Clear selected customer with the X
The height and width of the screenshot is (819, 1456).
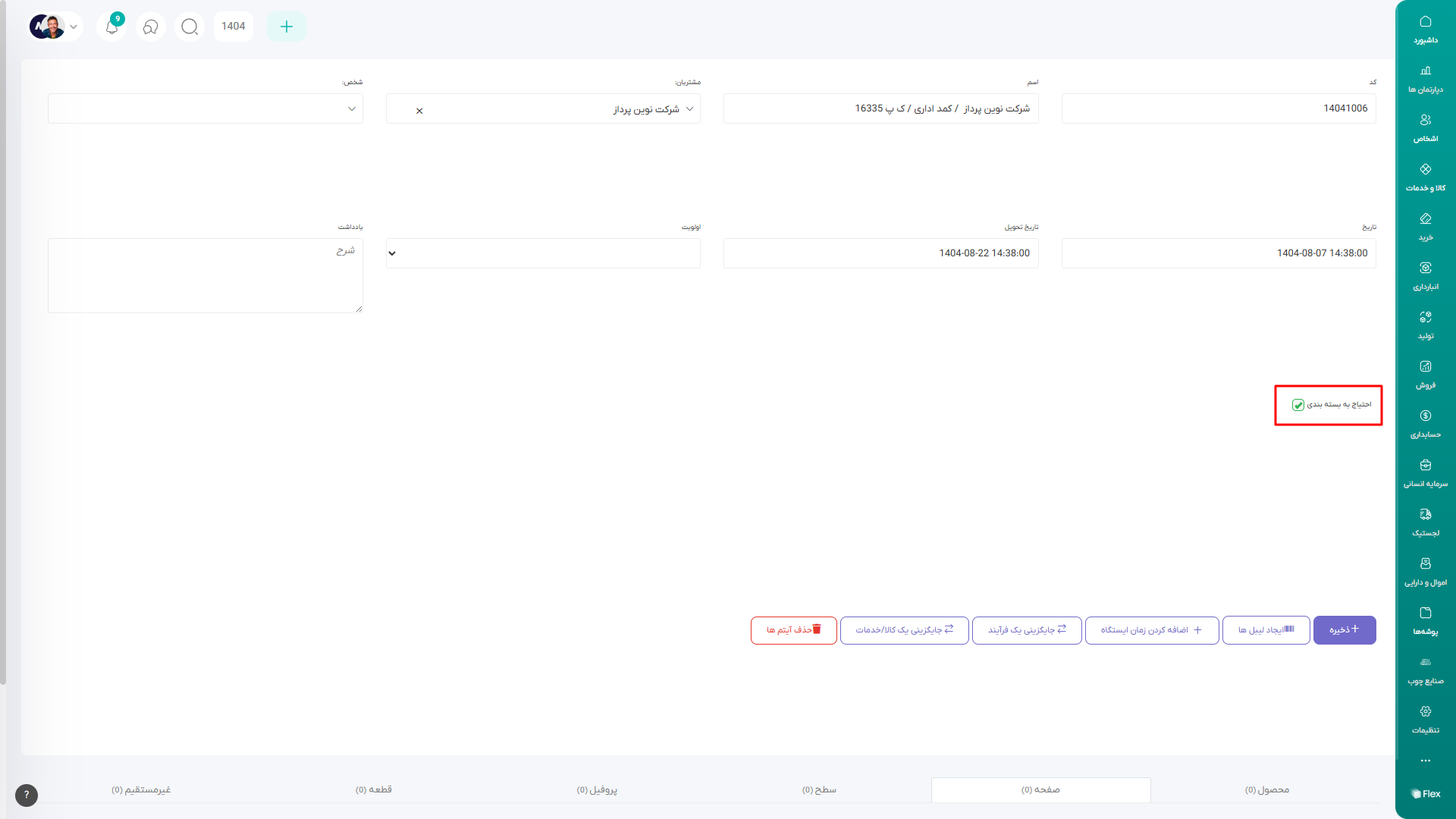(x=419, y=111)
